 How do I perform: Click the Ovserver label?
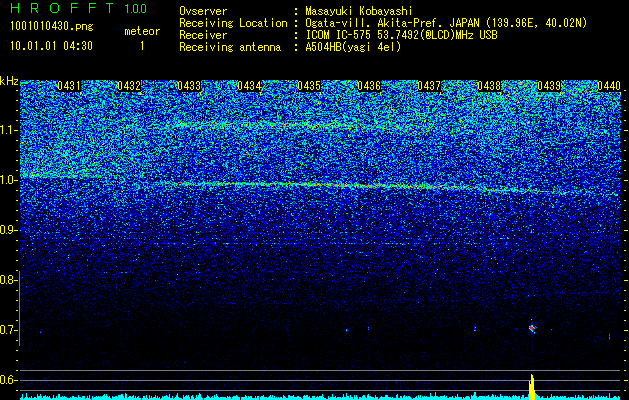203,11
